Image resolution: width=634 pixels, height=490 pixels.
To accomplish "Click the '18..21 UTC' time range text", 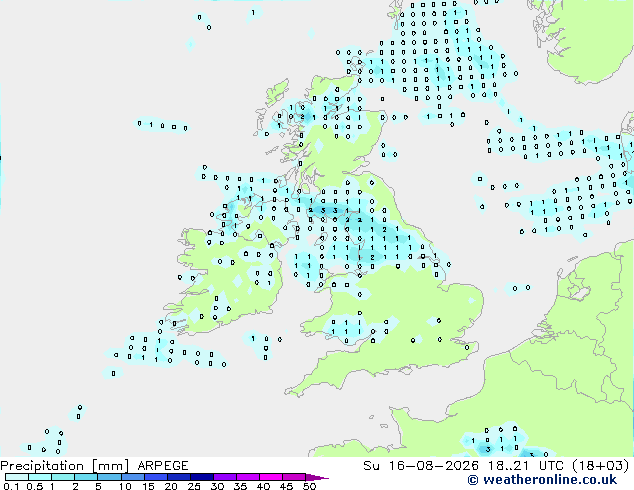I will click(526, 466).
